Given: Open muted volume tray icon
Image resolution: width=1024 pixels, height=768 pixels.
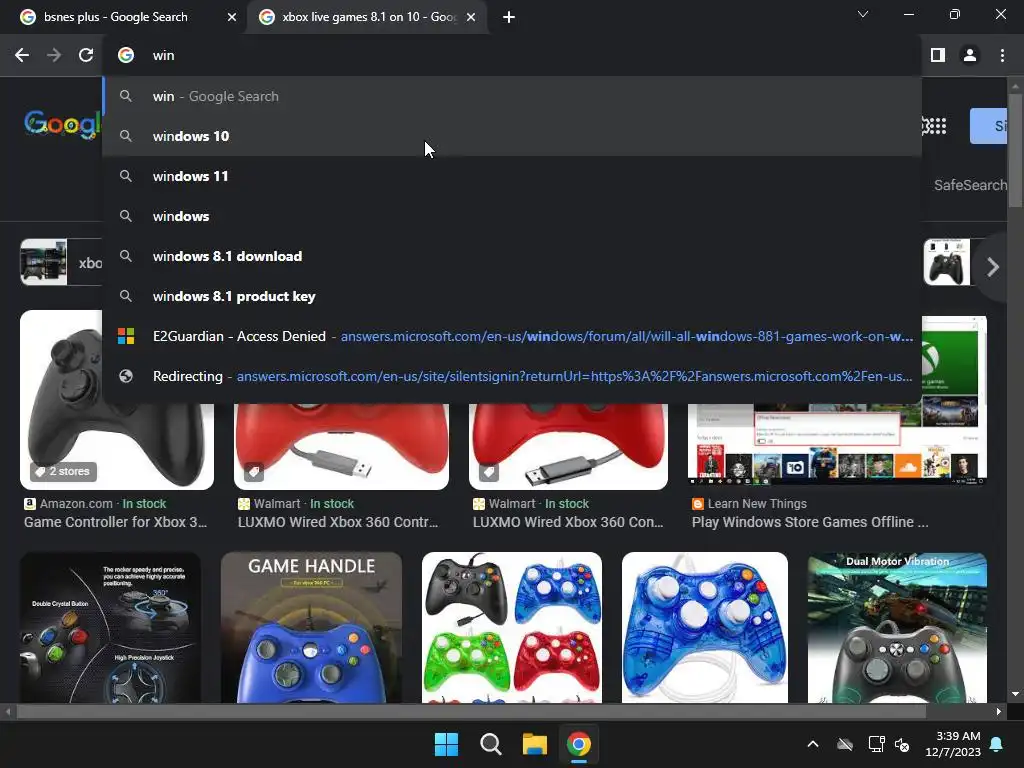Looking at the screenshot, I should tap(902, 744).
